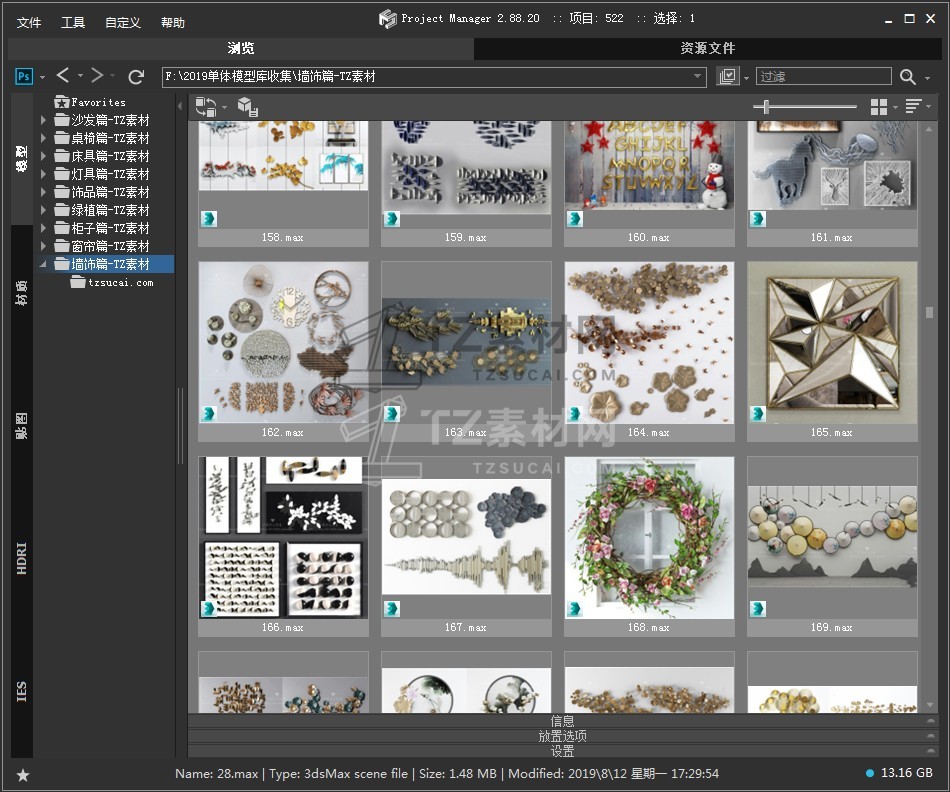950x792 pixels.
Task: Select the 168.max wreath thumbnail
Action: [x=649, y=538]
